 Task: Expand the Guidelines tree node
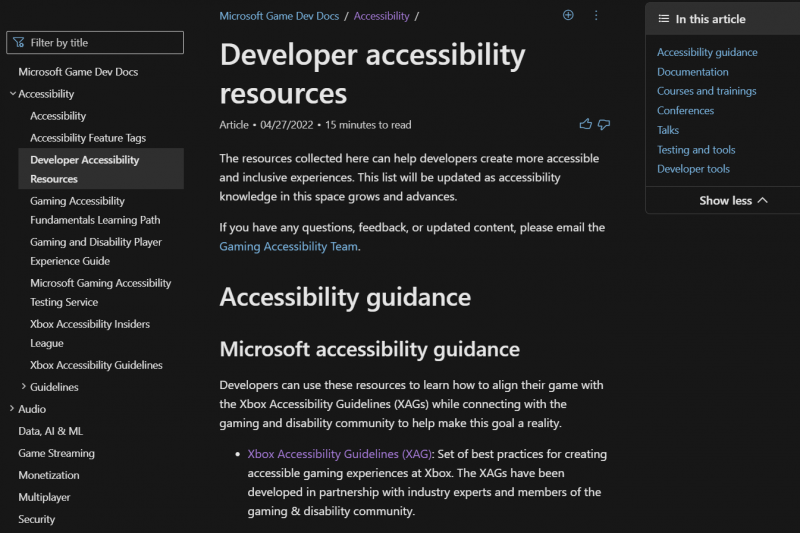tap(23, 387)
